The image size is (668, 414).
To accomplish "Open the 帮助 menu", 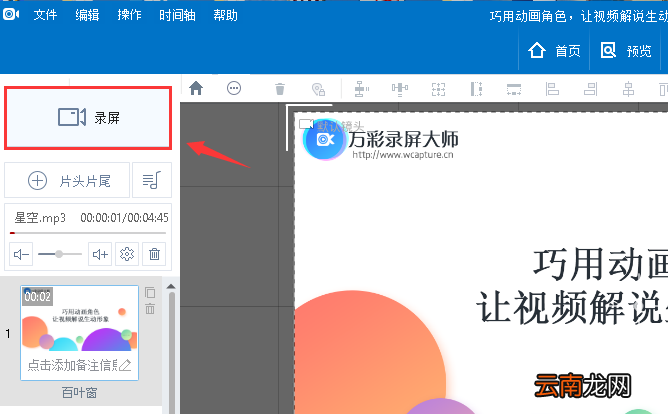I will pyautogui.click(x=225, y=15).
